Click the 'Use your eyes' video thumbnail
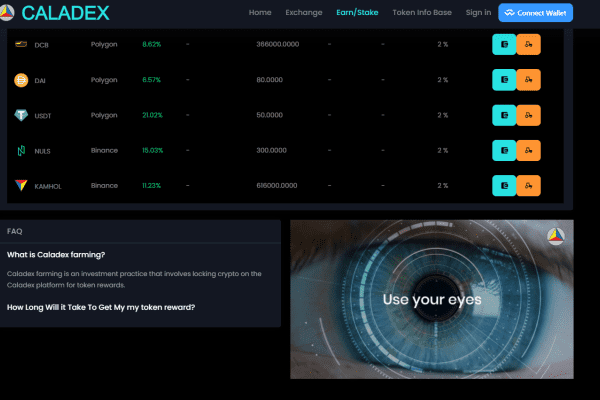600x400 pixels. coord(432,299)
